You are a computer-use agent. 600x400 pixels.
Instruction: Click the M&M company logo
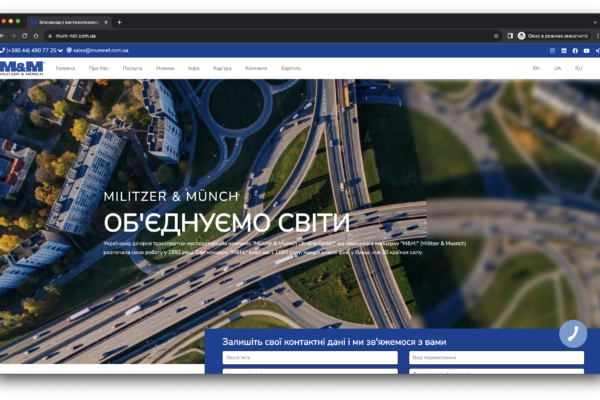(21, 68)
